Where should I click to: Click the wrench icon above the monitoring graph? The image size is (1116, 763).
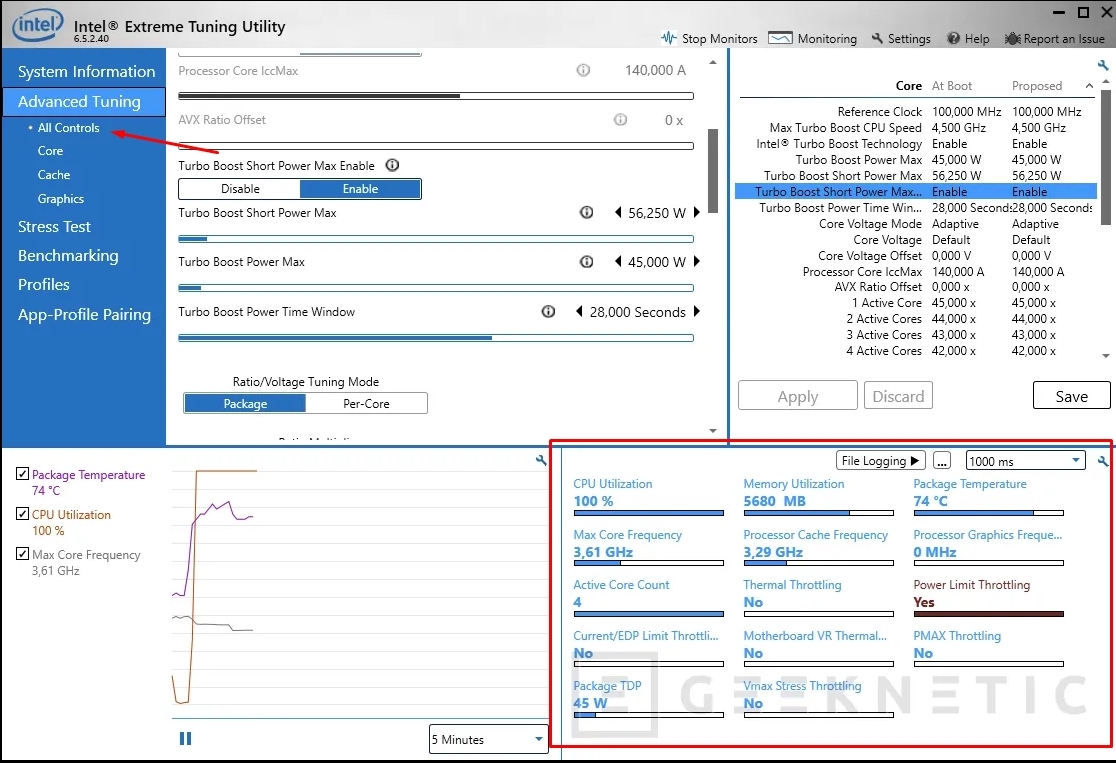pos(541,461)
